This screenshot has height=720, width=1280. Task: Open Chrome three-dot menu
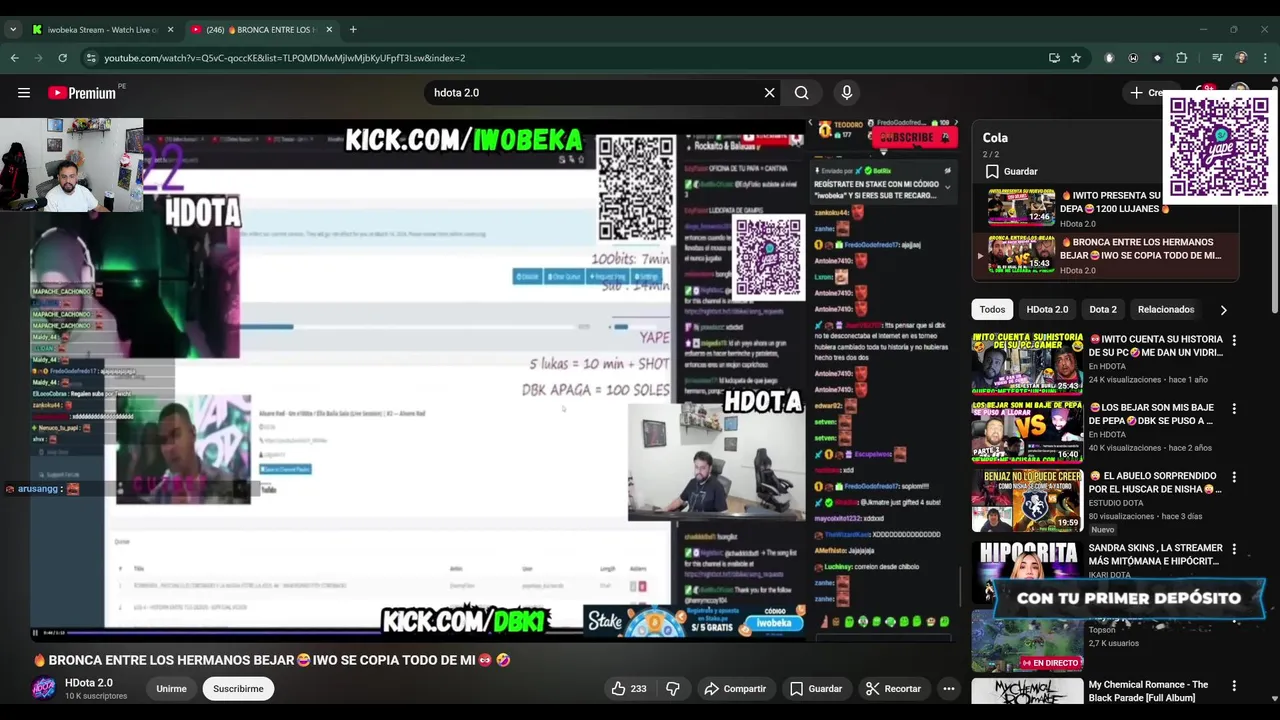point(1265,58)
